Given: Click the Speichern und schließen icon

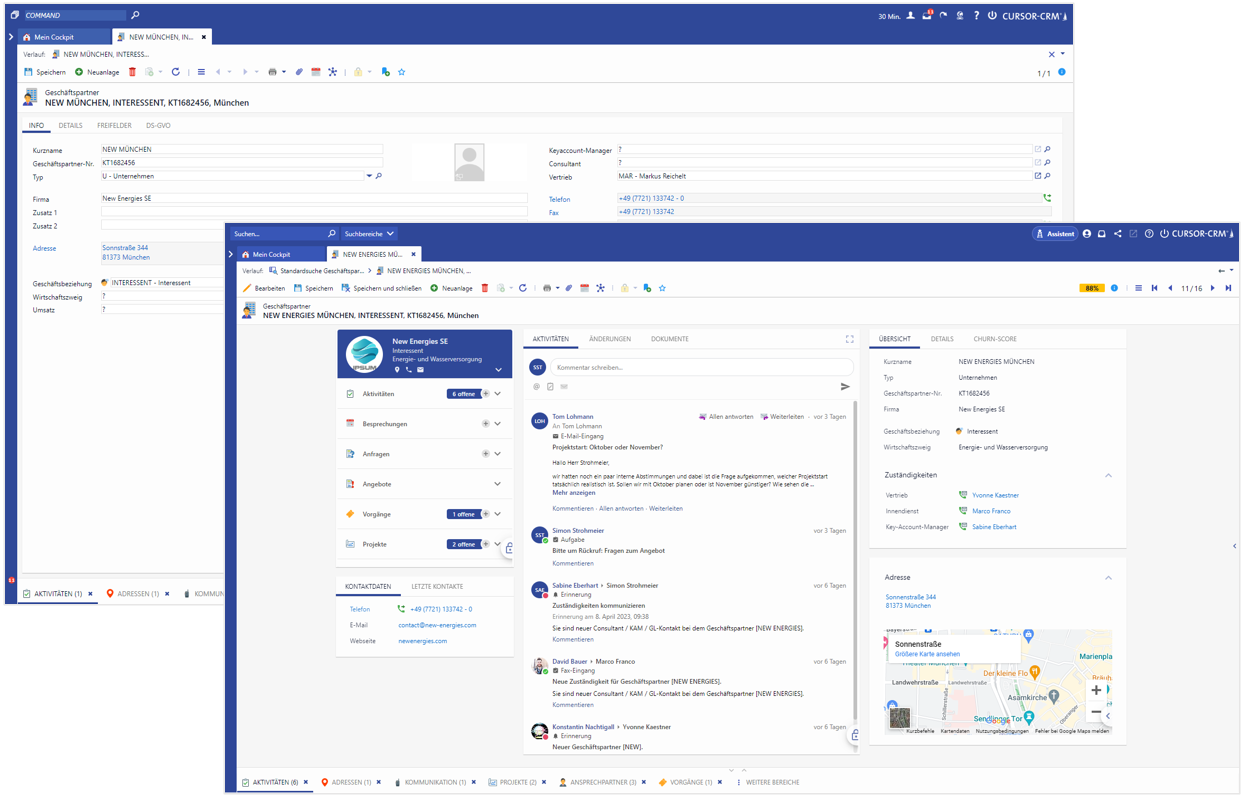Looking at the screenshot, I should [x=346, y=288].
